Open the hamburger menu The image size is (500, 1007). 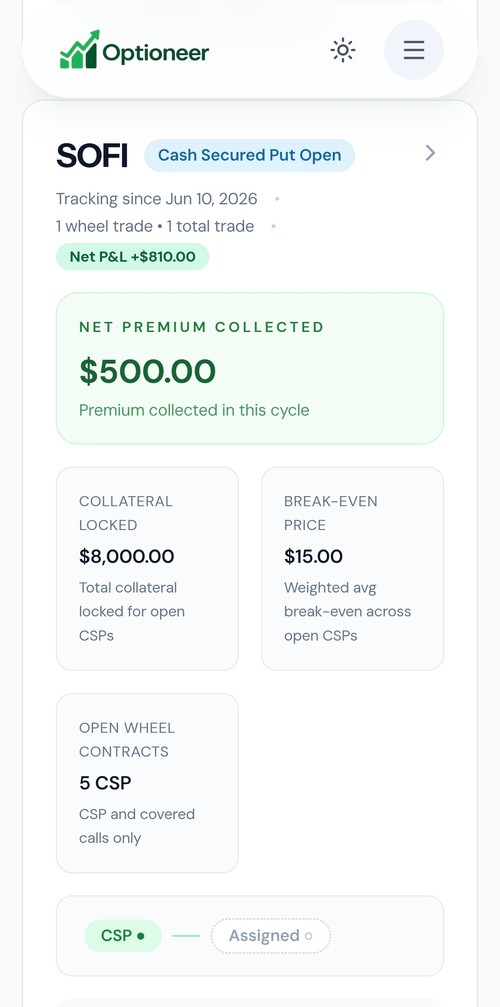click(x=414, y=50)
